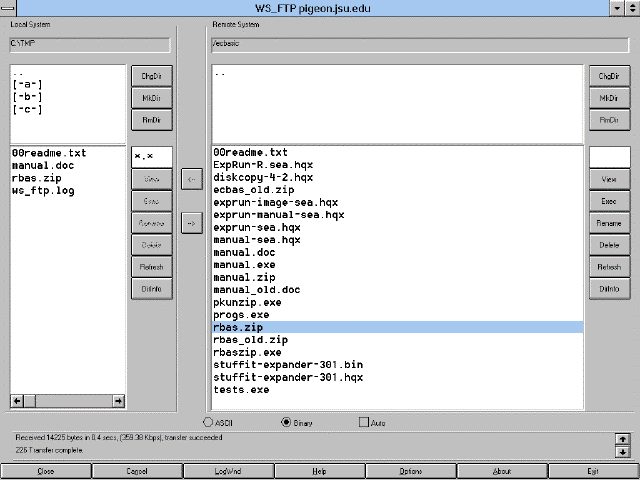Open the LogWnd window
The width and height of the screenshot is (640, 480).
tap(228, 471)
